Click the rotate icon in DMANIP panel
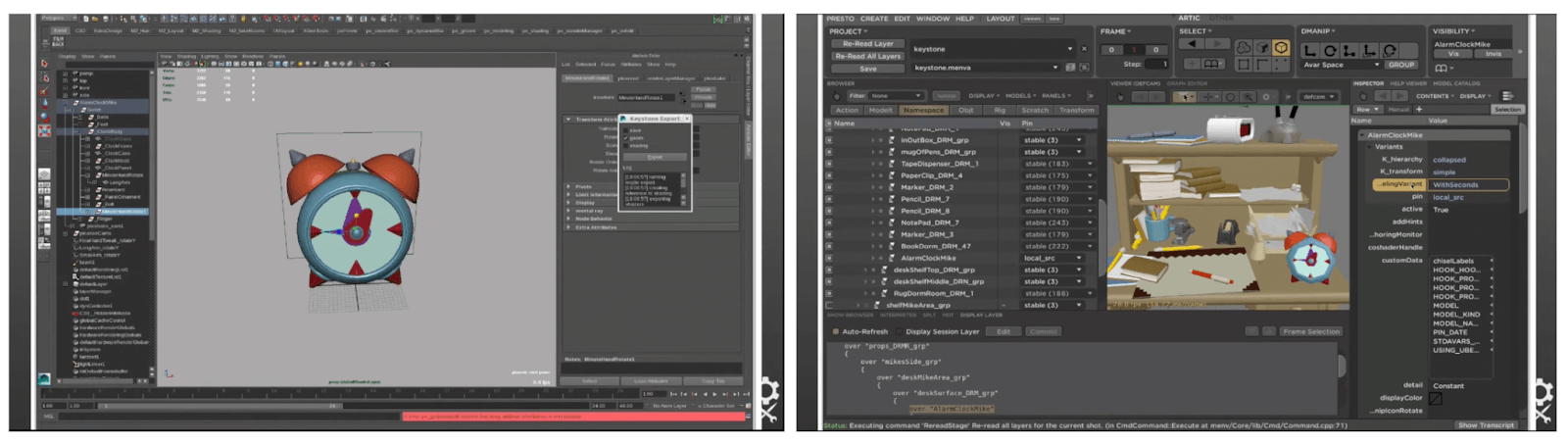 pos(1330,50)
